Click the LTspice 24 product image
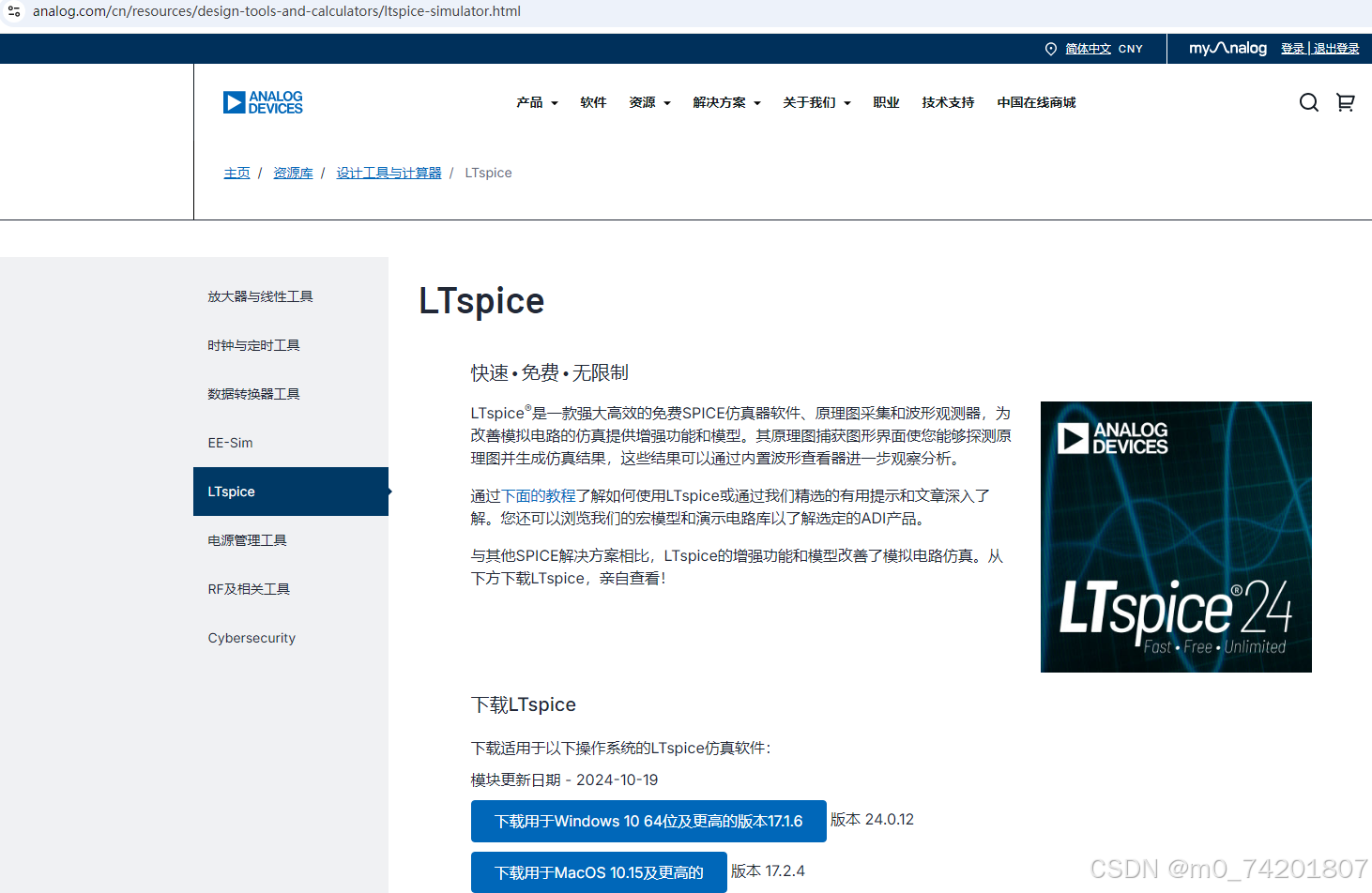 click(1176, 537)
